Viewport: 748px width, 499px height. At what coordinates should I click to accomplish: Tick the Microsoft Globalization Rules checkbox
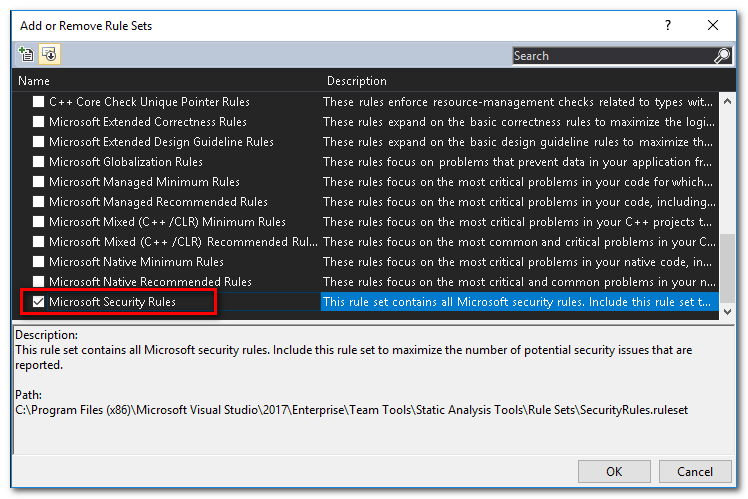coord(39,162)
